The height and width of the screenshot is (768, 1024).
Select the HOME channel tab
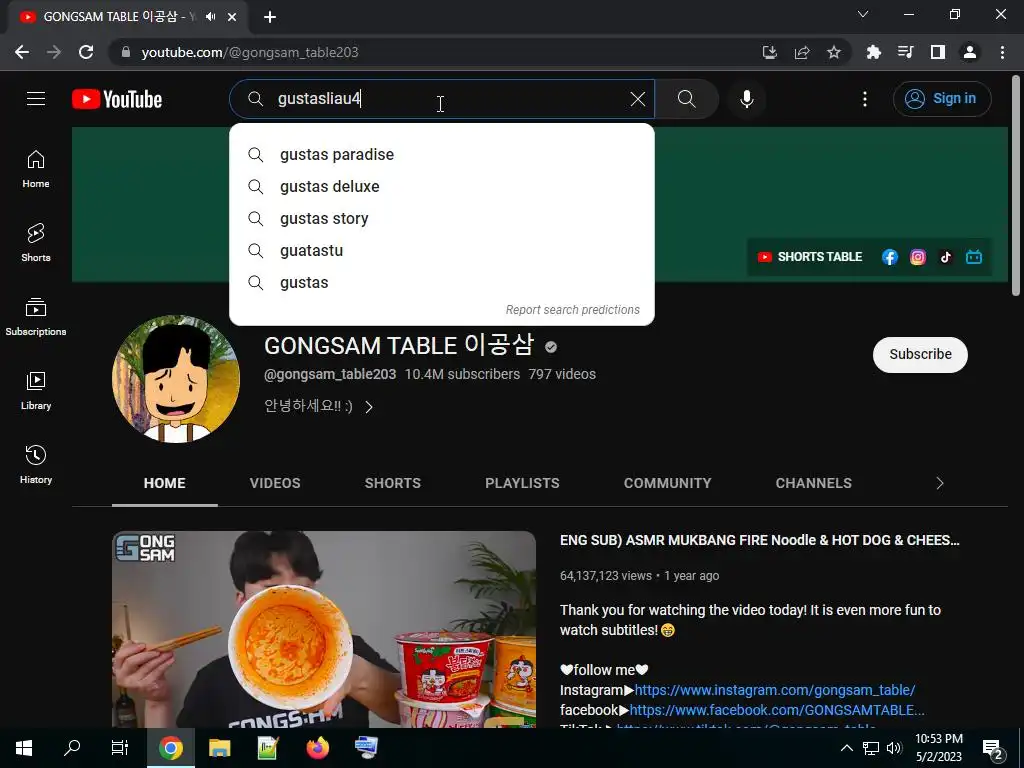[165, 483]
